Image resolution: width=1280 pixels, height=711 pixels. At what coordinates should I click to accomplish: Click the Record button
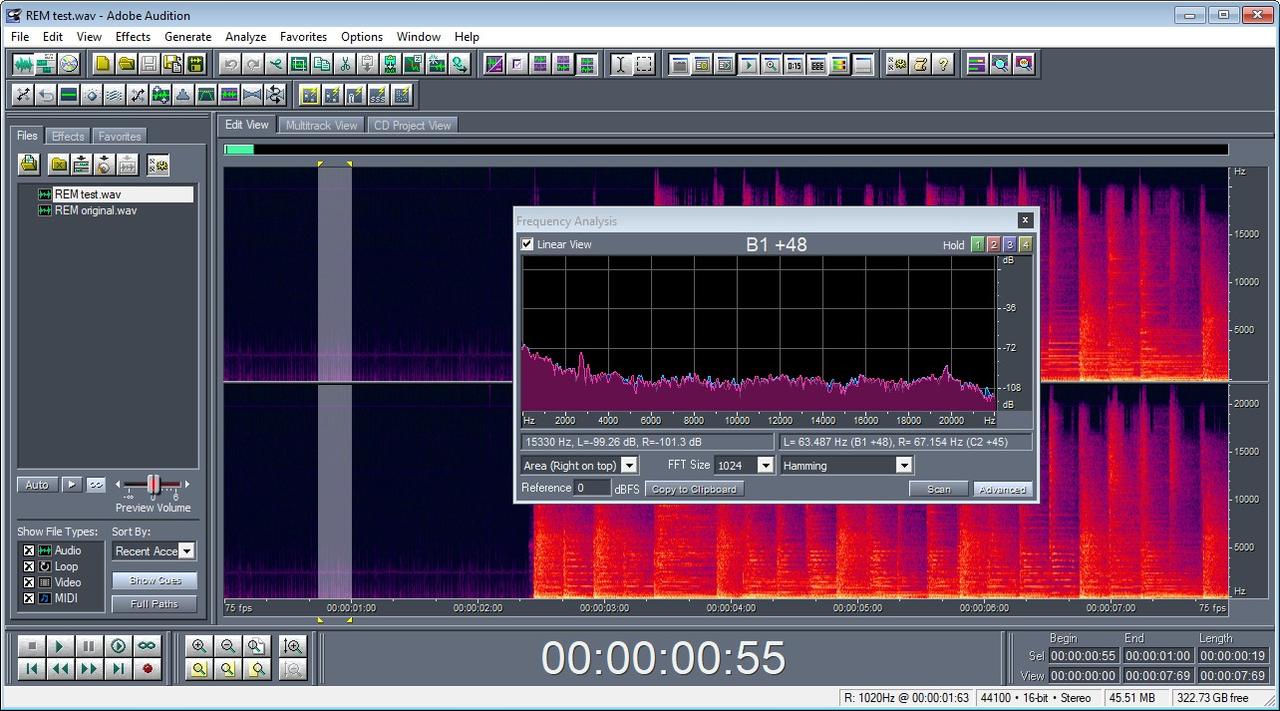(147, 669)
